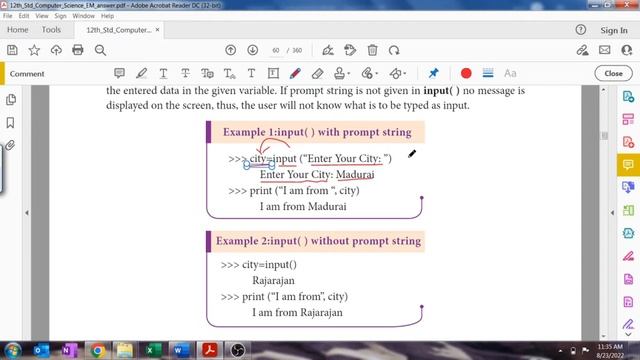
Task: Change the red annotation color swatch
Action: point(466,73)
